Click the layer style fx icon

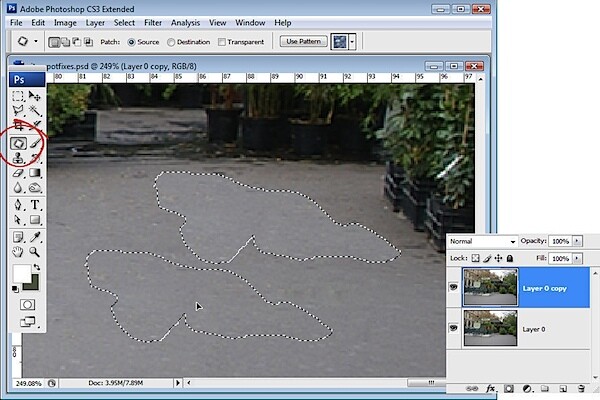(x=490, y=389)
